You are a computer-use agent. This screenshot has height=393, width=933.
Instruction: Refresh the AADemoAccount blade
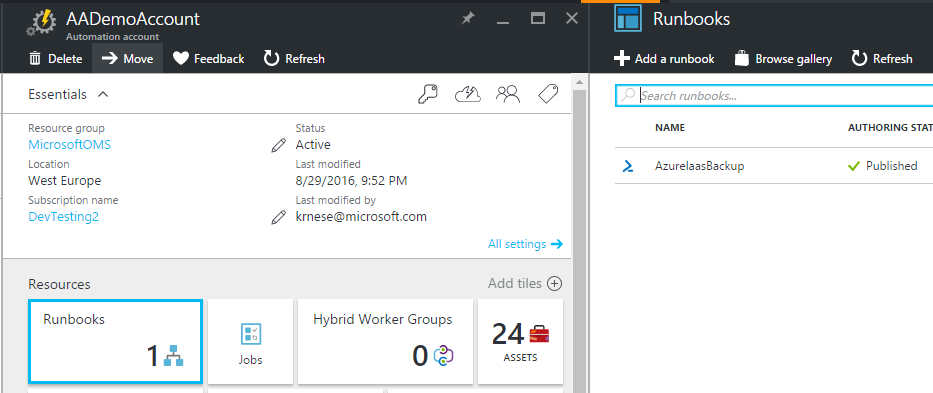[x=294, y=59]
